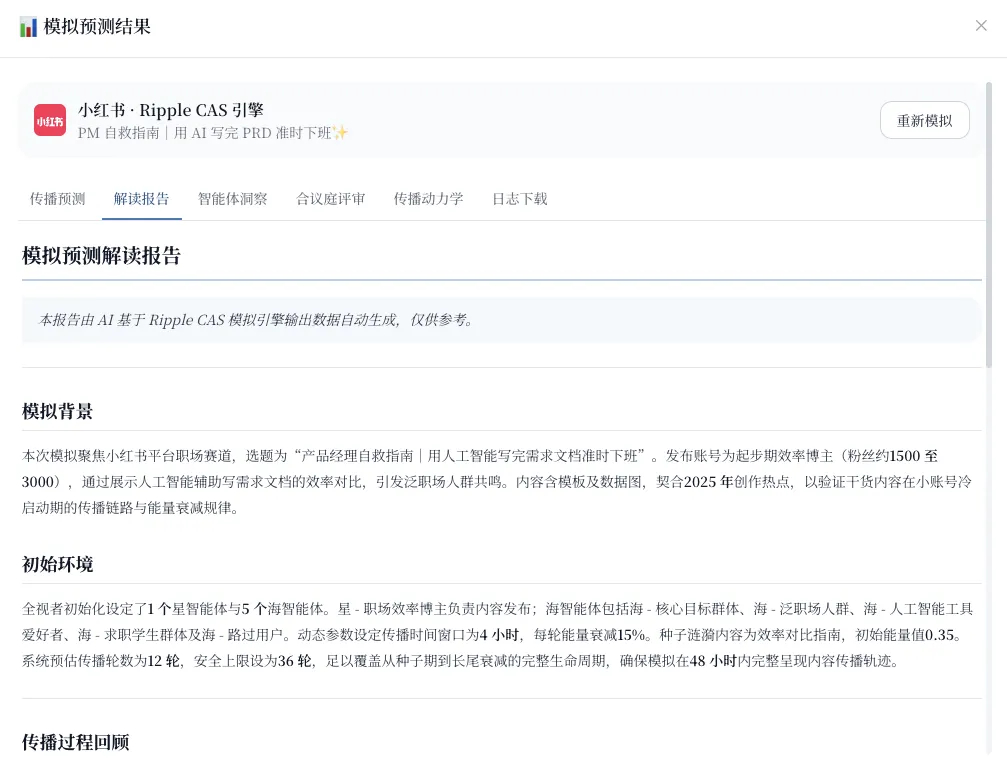The width and height of the screenshot is (1007, 773).
Task: Click the subtitle 'PM 自救指南｜用 AI 写完 PRD 准时下班'
Action: [213, 133]
